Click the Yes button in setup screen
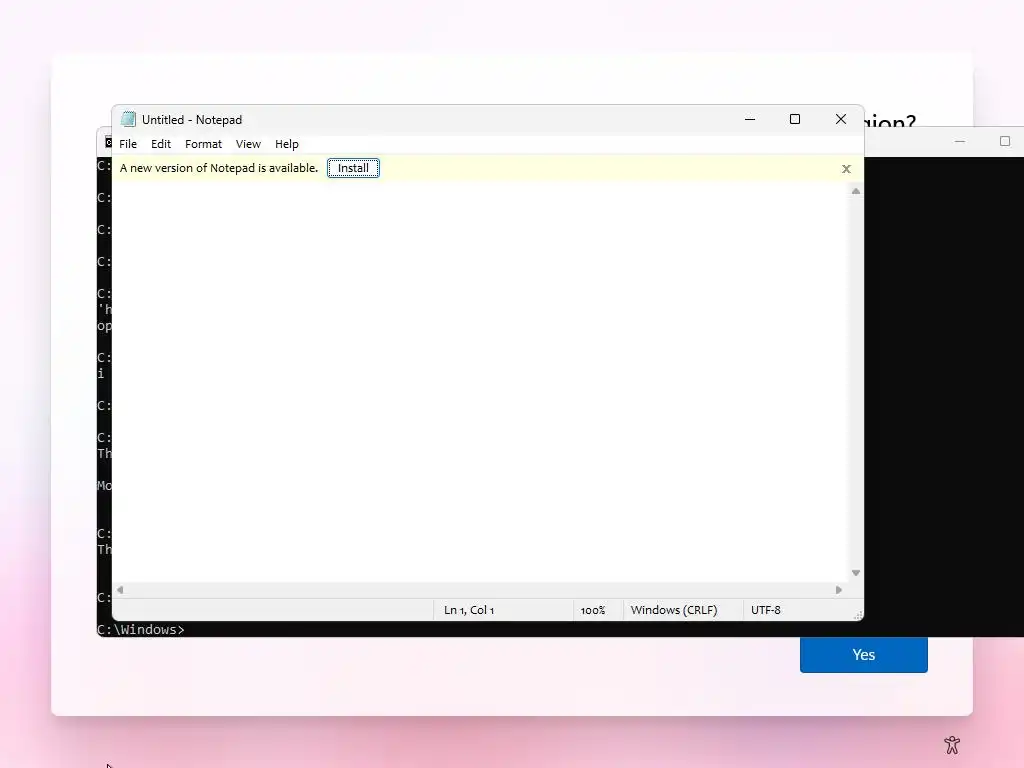Image resolution: width=1024 pixels, height=768 pixels. [863, 654]
